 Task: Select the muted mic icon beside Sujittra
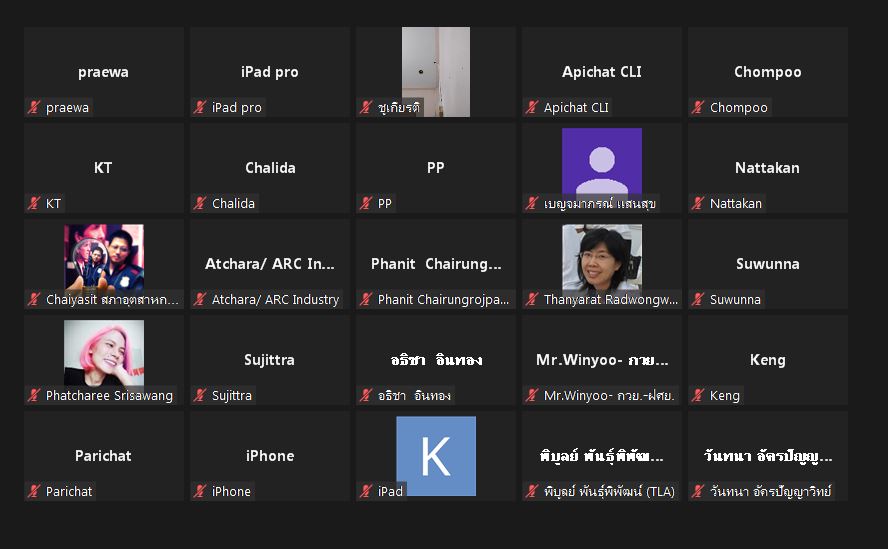pos(200,395)
